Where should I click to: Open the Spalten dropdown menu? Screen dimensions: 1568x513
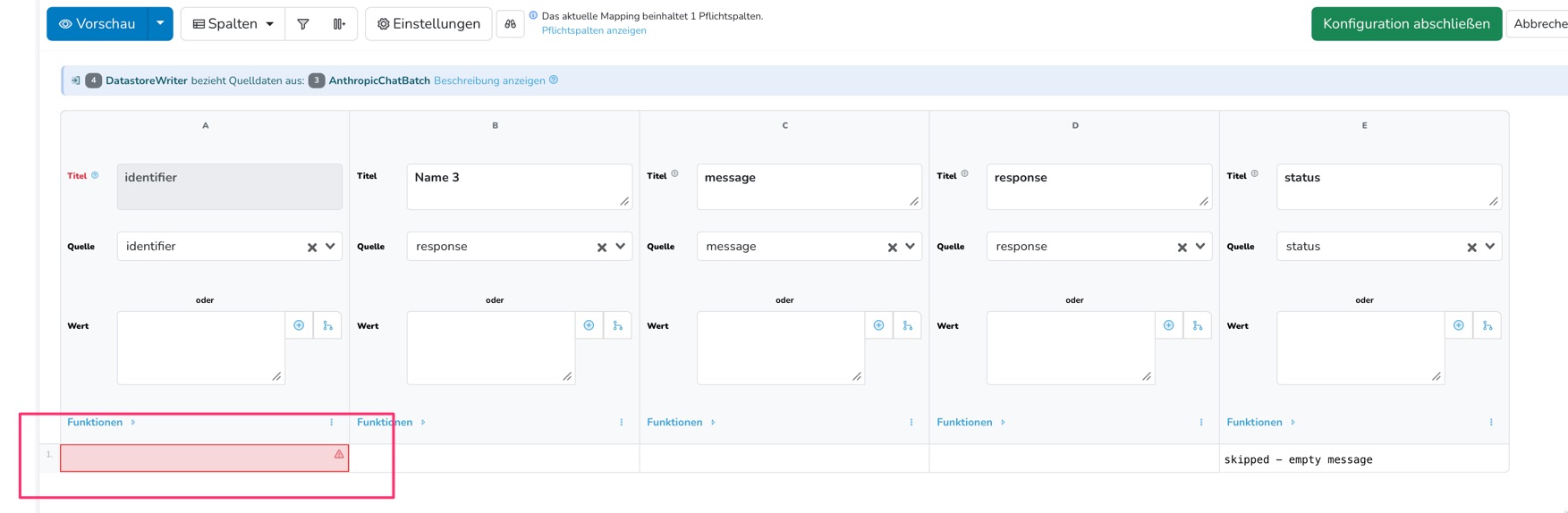(x=233, y=24)
